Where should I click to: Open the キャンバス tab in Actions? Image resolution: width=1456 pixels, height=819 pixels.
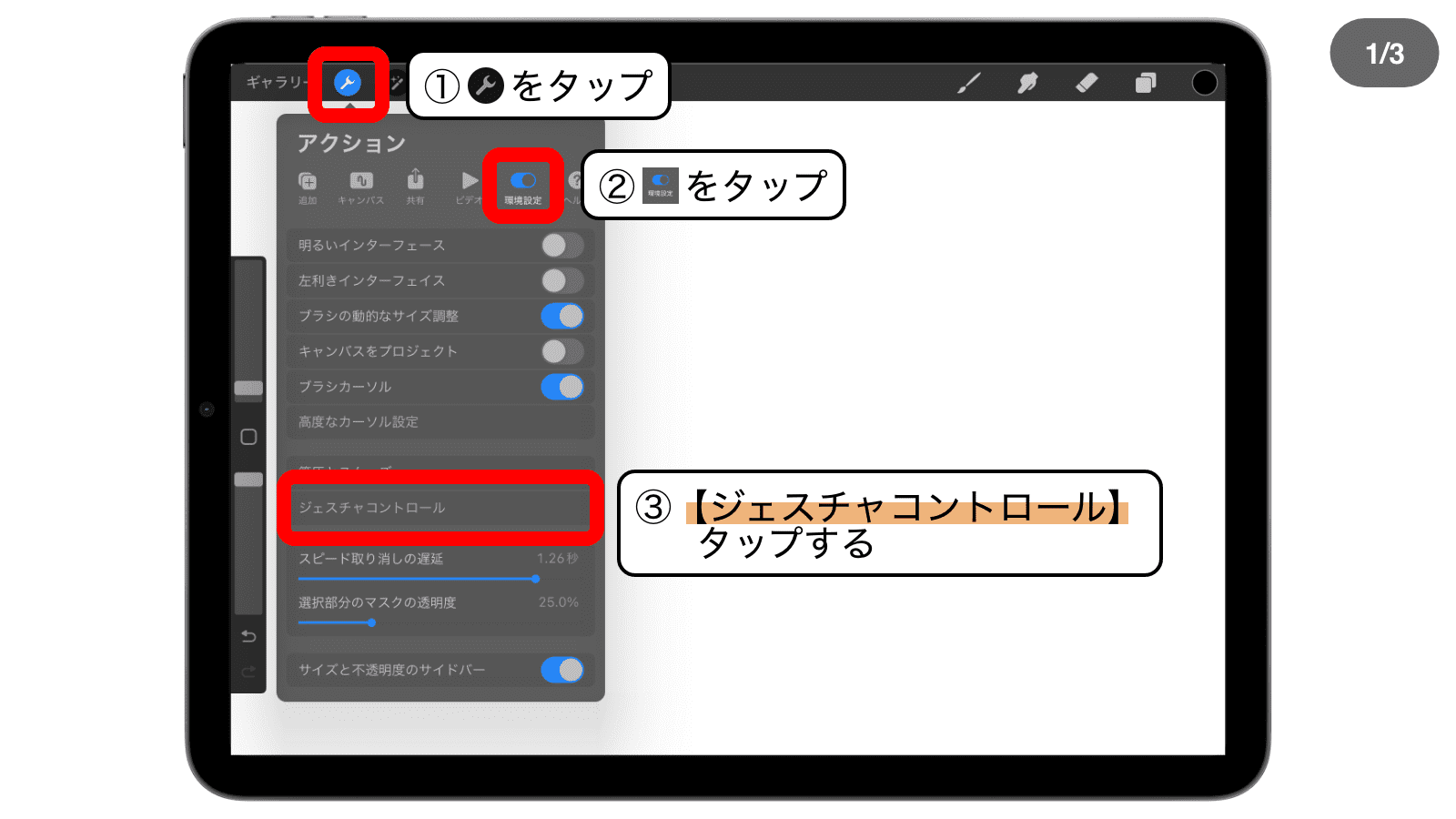(361, 187)
